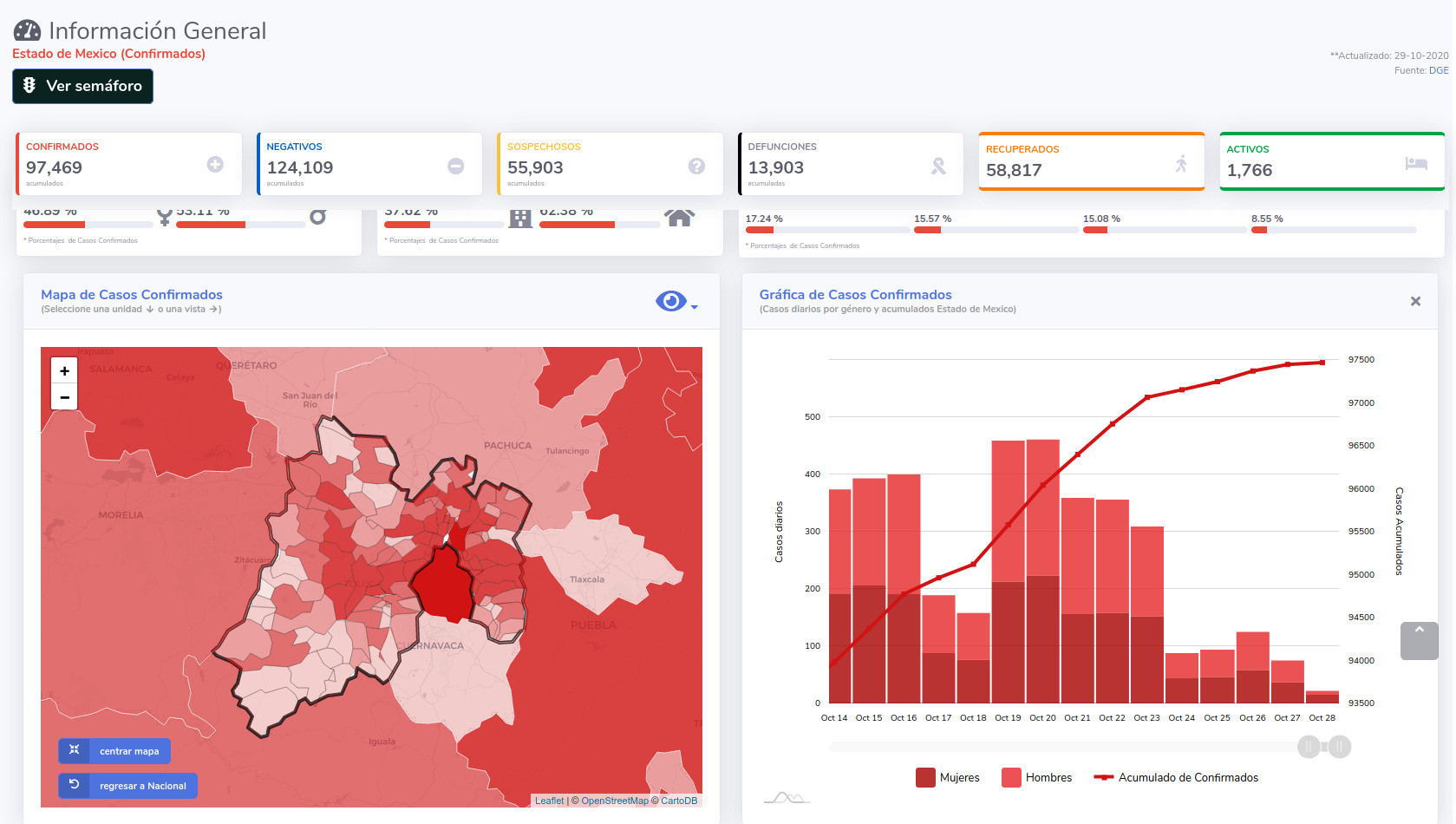
Task: Click the hospital building icon in percentages panel
Action: (520, 219)
